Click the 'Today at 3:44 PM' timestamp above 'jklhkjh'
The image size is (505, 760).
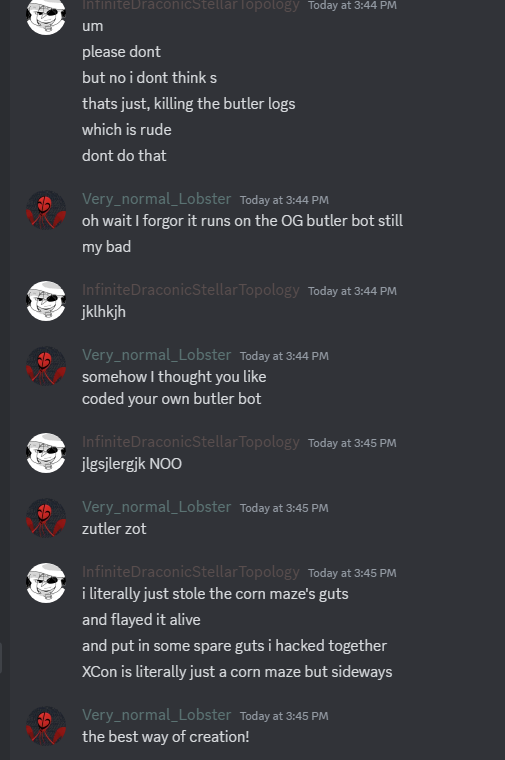[352, 291]
